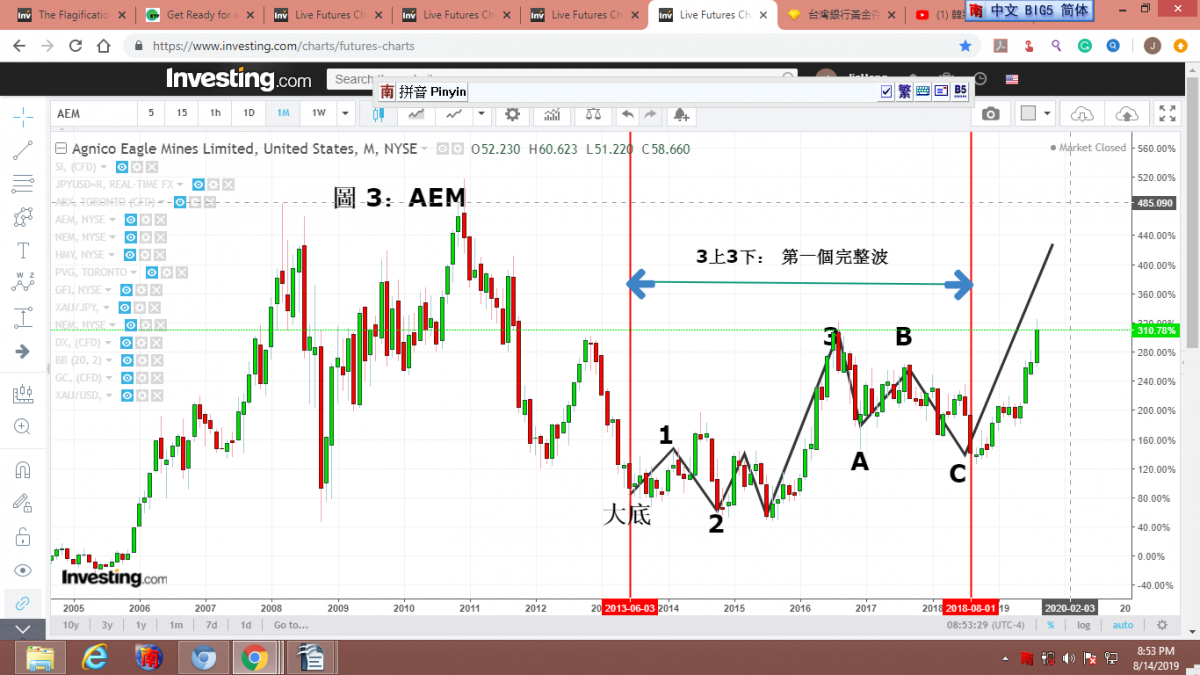Set range to 10y
The height and width of the screenshot is (675, 1200).
pos(71,625)
